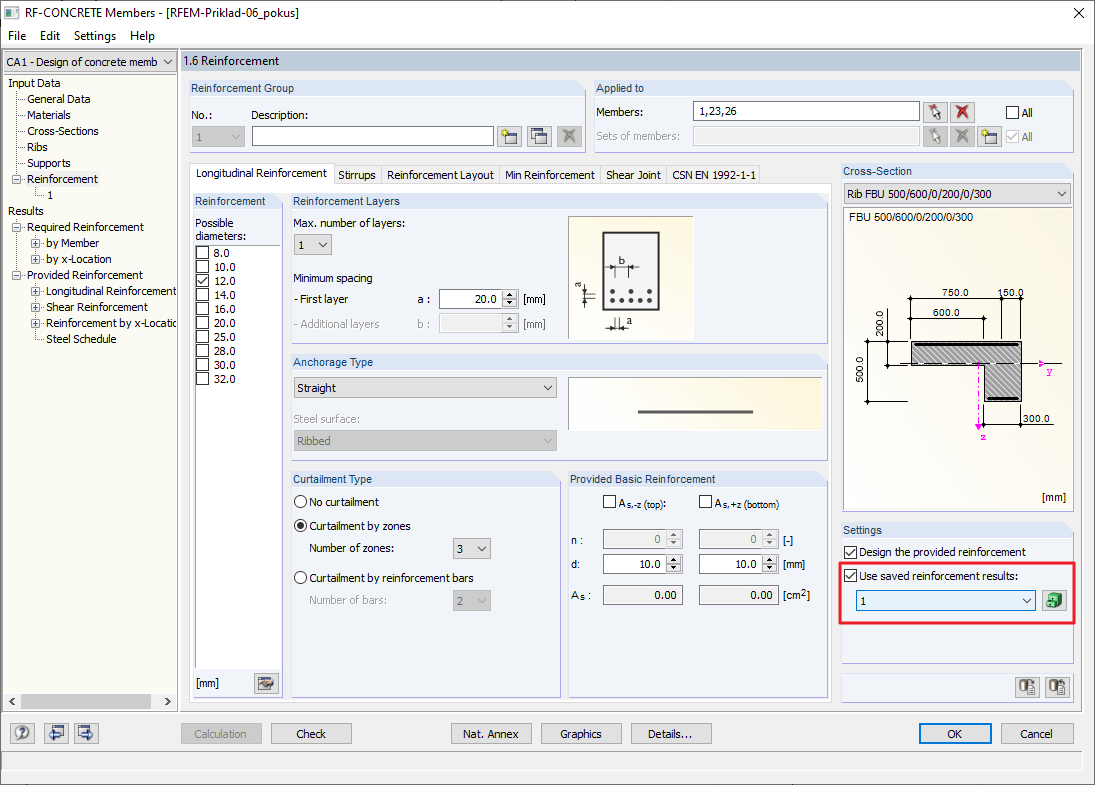Open the cross-section Rib FBU dropdown
Image resolution: width=1095 pixels, height=785 pixels.
(x=957, y=194)
